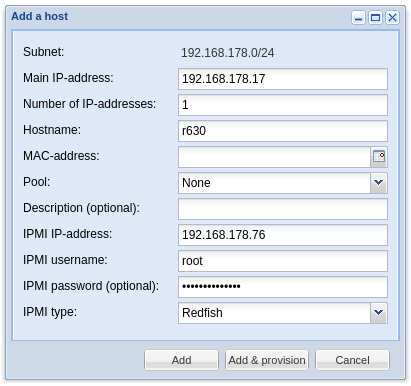Cancel the Add a host dialog
Viewport: 411px width, 386px height.
352,360
